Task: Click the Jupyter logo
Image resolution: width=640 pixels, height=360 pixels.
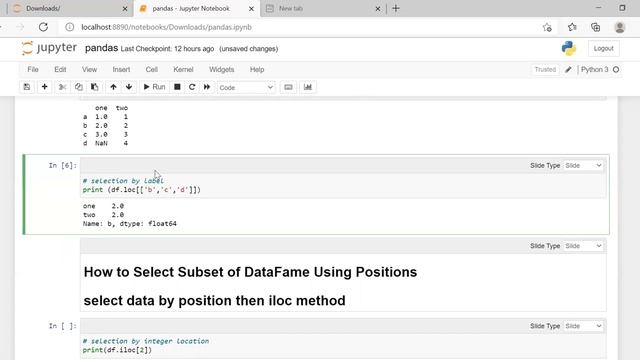Action: click(49, 48)
